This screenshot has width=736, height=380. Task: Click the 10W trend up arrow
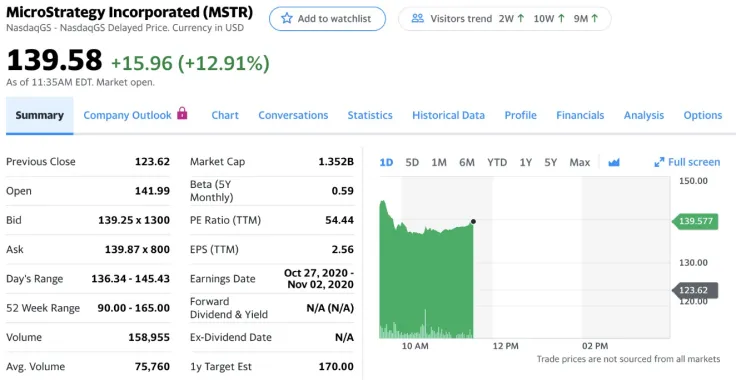[x=561, y=18]
